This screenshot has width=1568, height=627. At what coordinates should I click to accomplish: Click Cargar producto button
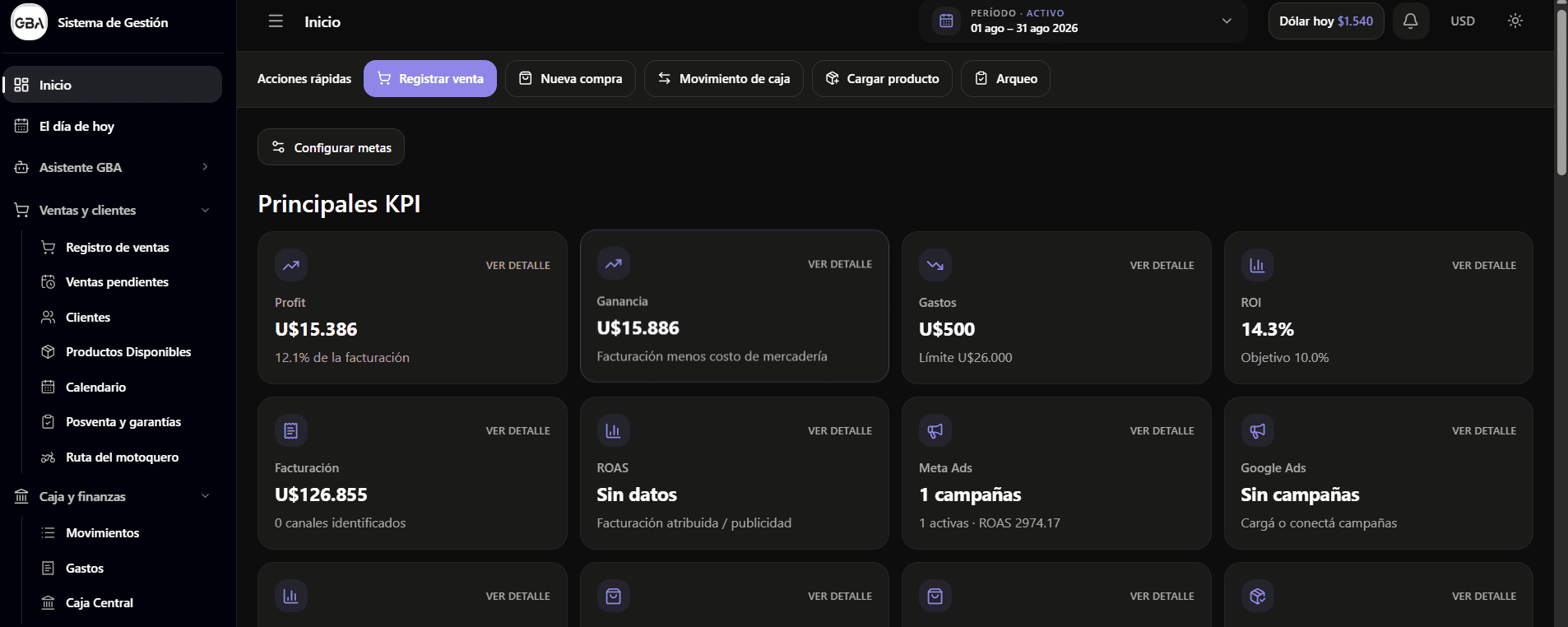[x=882, y=79]
